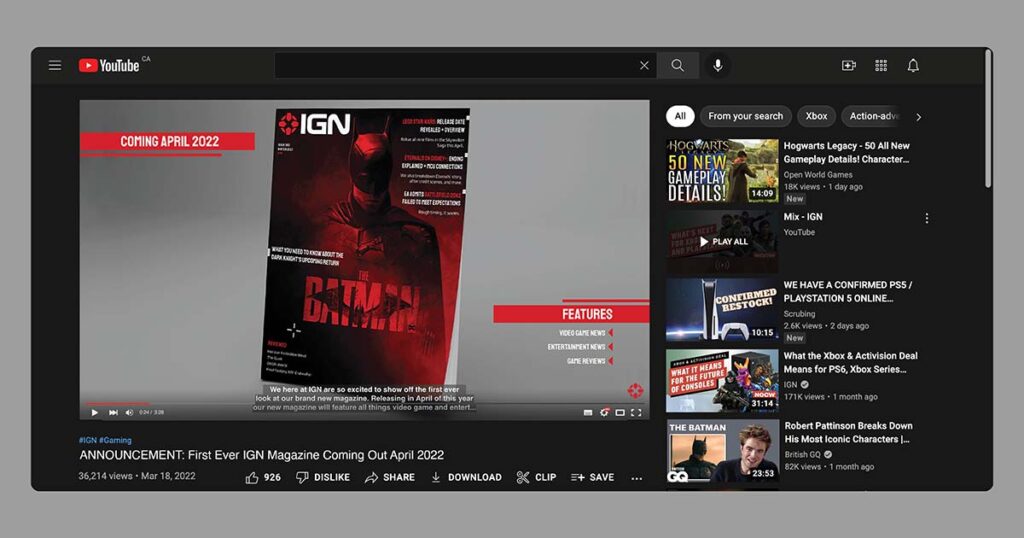Click the CLIP scissors button
Screen dimensions: 1024x538
point(536,477)
